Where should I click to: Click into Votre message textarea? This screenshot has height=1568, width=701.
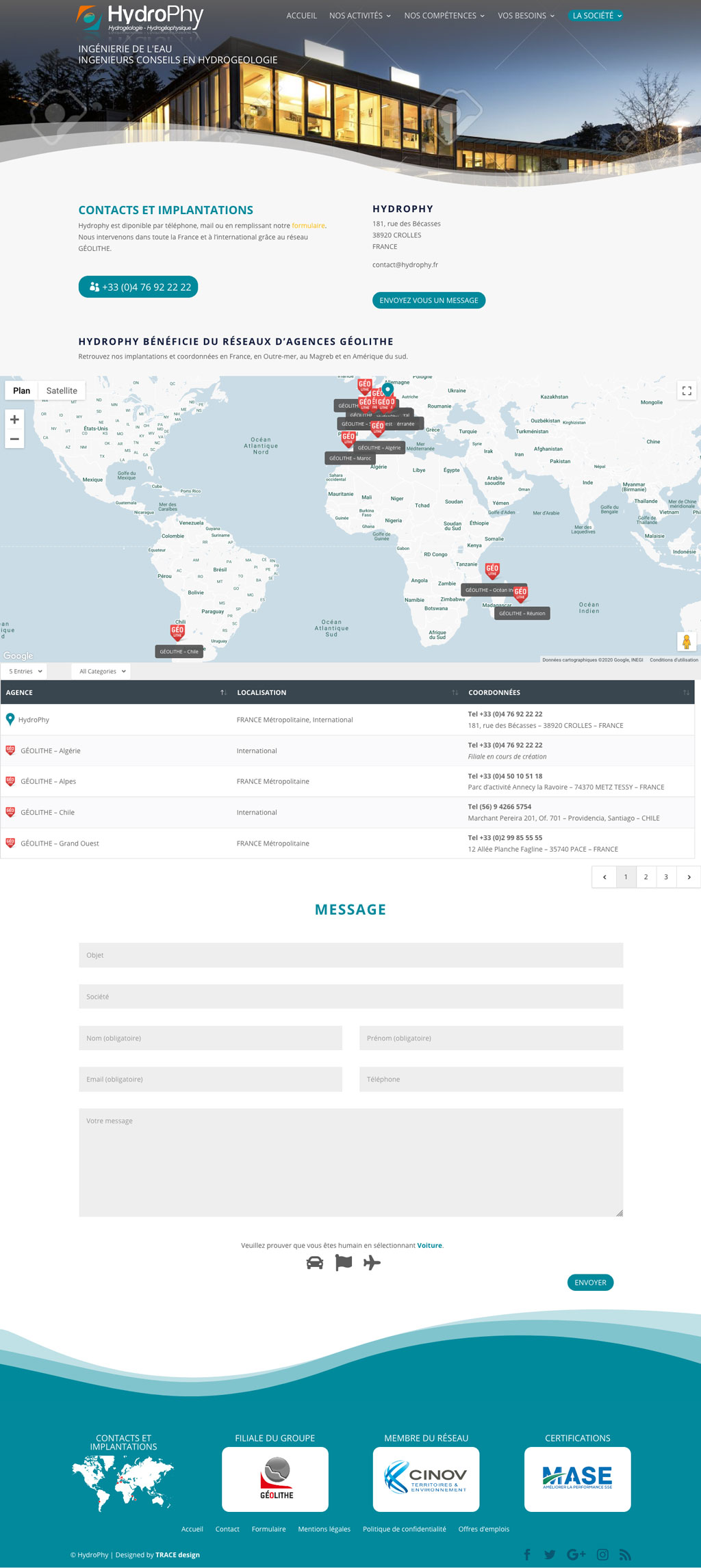(x=350, y=1162)
